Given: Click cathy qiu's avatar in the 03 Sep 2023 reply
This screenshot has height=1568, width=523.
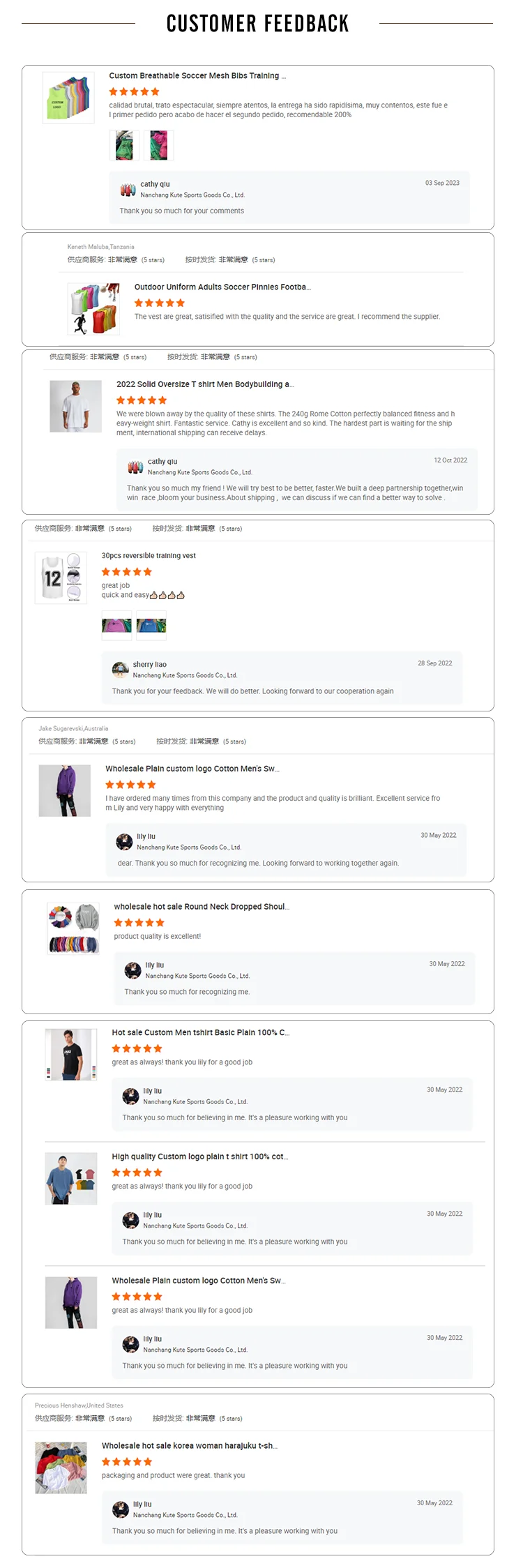Looking at the screenshot, I should point(128,190).
